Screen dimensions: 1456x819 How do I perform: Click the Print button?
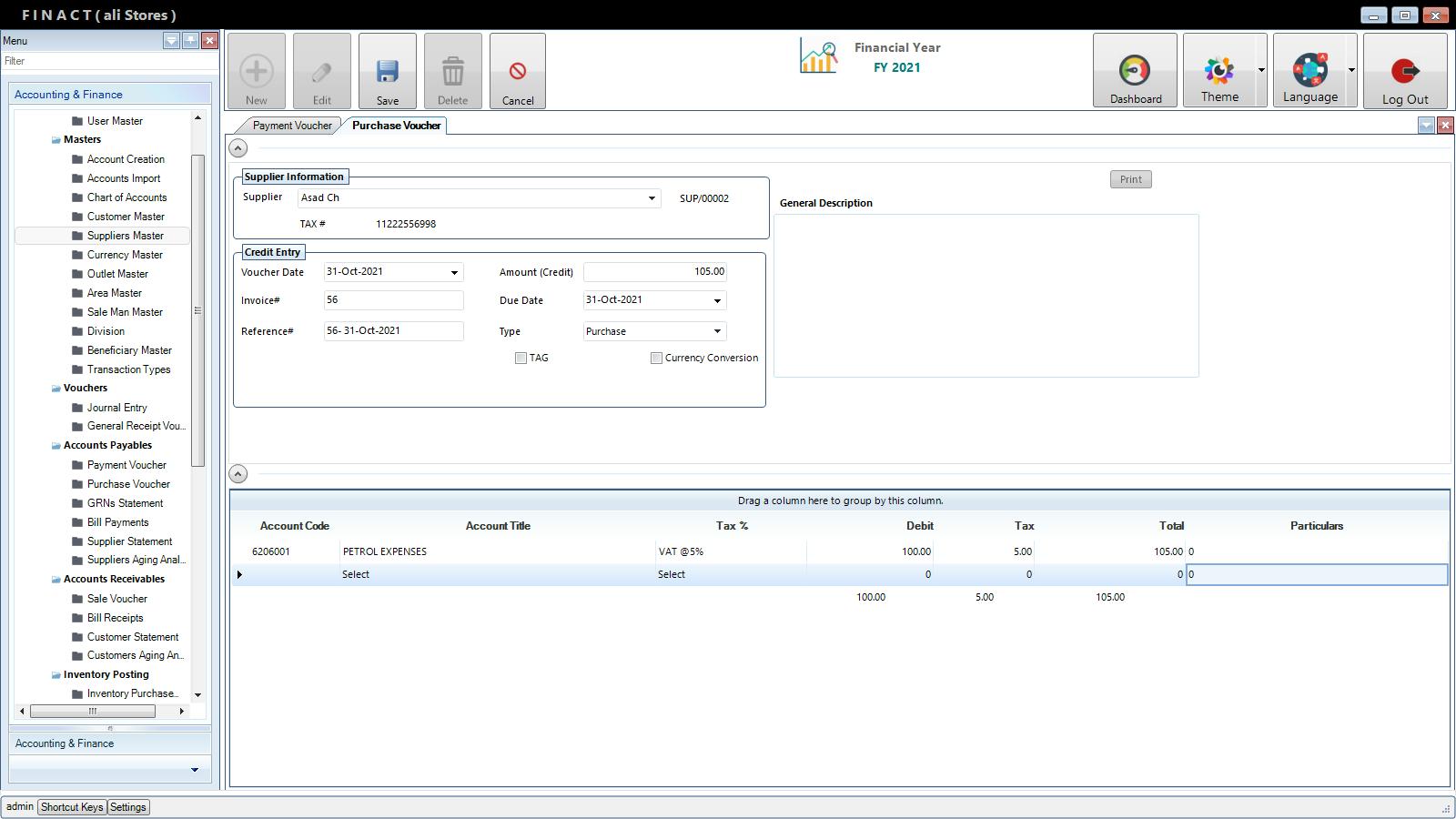tap(1130, 180)
